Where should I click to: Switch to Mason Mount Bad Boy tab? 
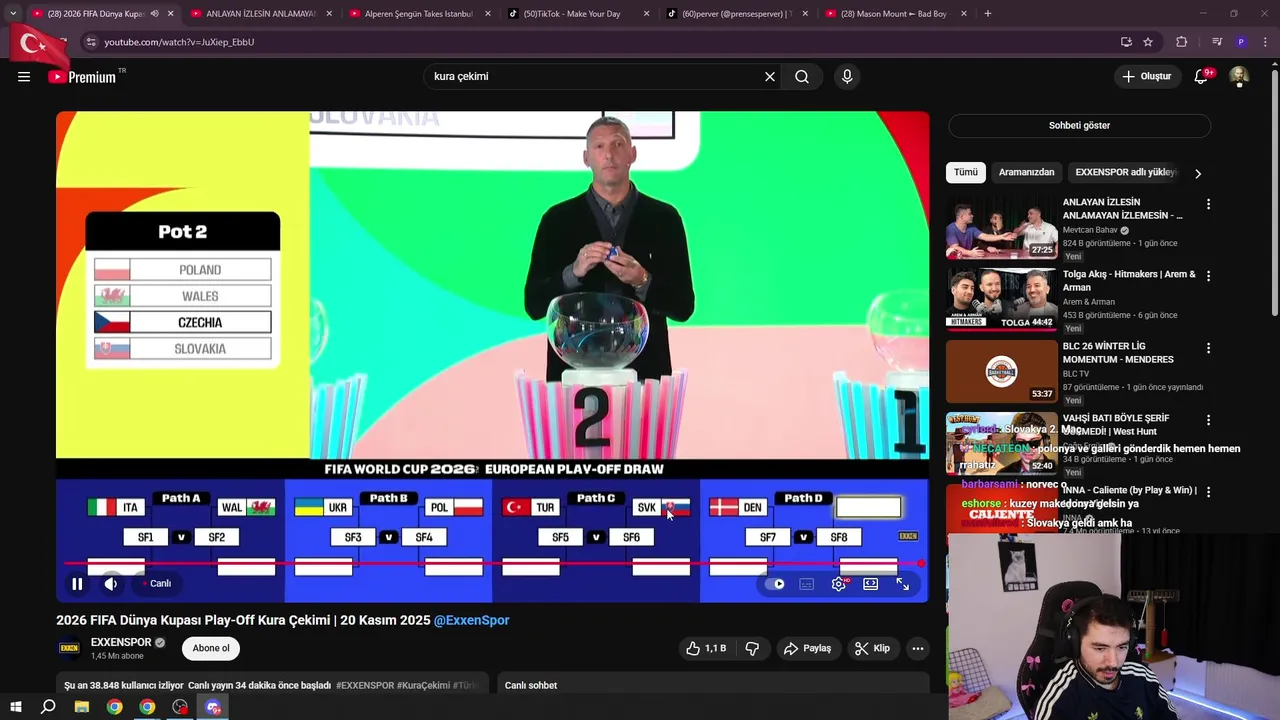click(893, 14)
